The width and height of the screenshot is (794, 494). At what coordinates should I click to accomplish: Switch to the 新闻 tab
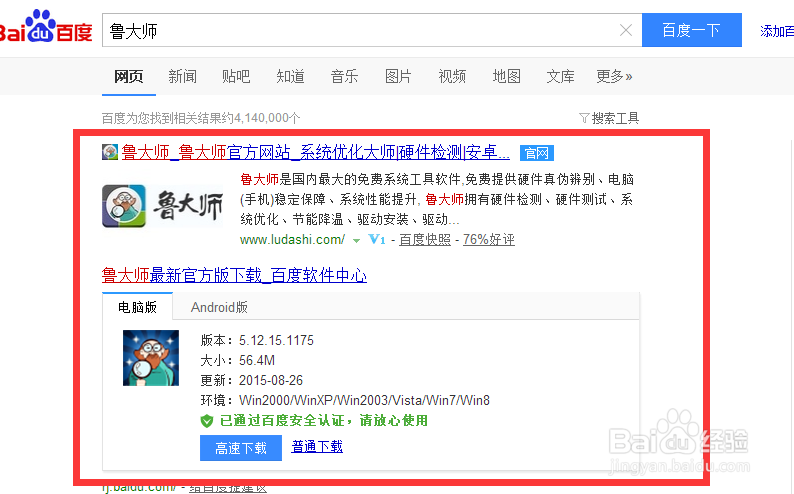tap(182, 76)
